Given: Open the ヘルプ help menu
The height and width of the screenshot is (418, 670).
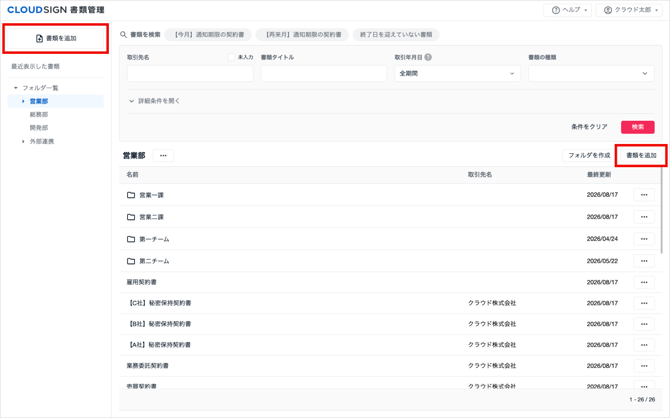Looking at the screenshot, I should coord(567,10).
